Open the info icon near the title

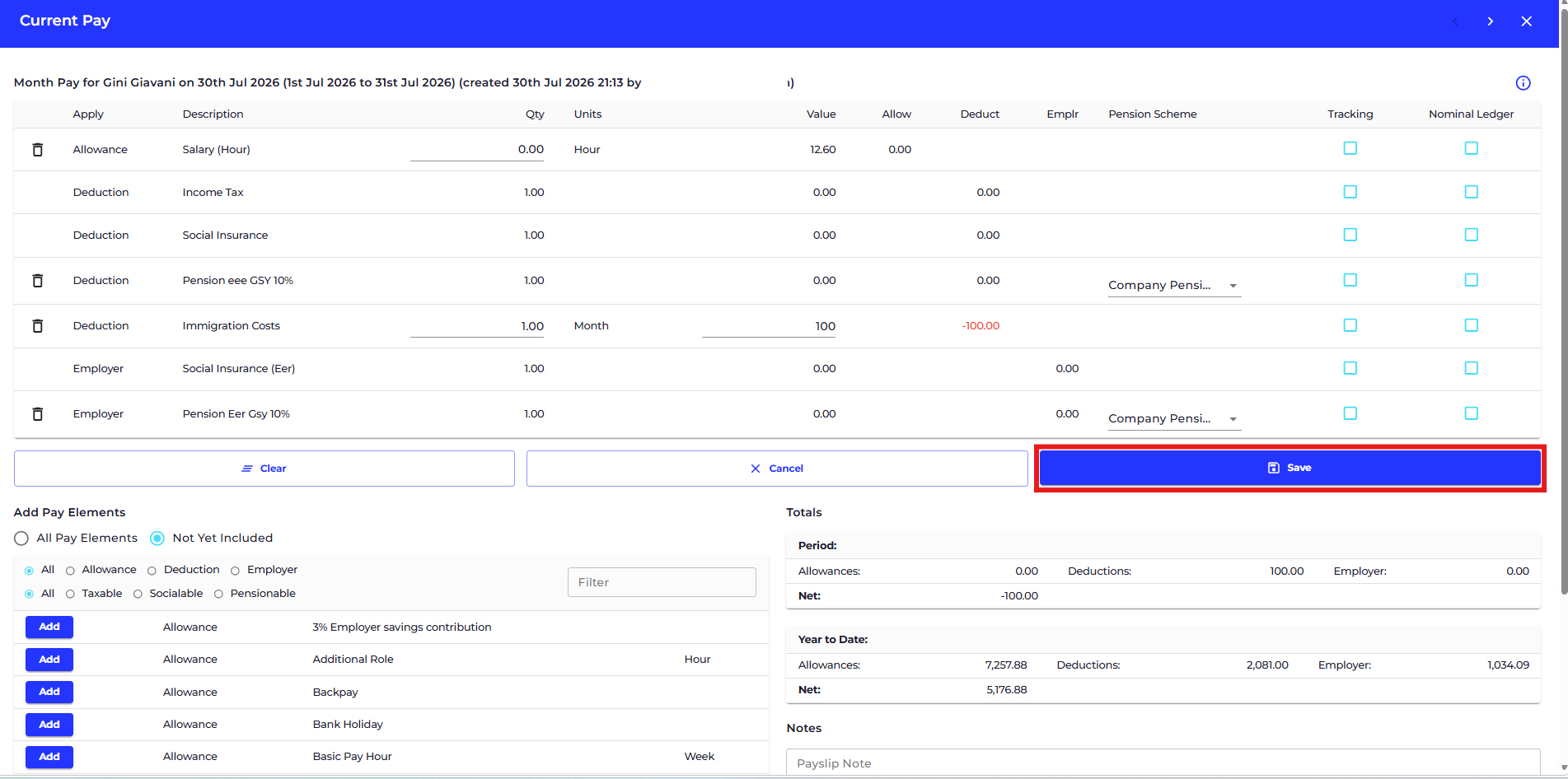click(x=1523, y=83)
